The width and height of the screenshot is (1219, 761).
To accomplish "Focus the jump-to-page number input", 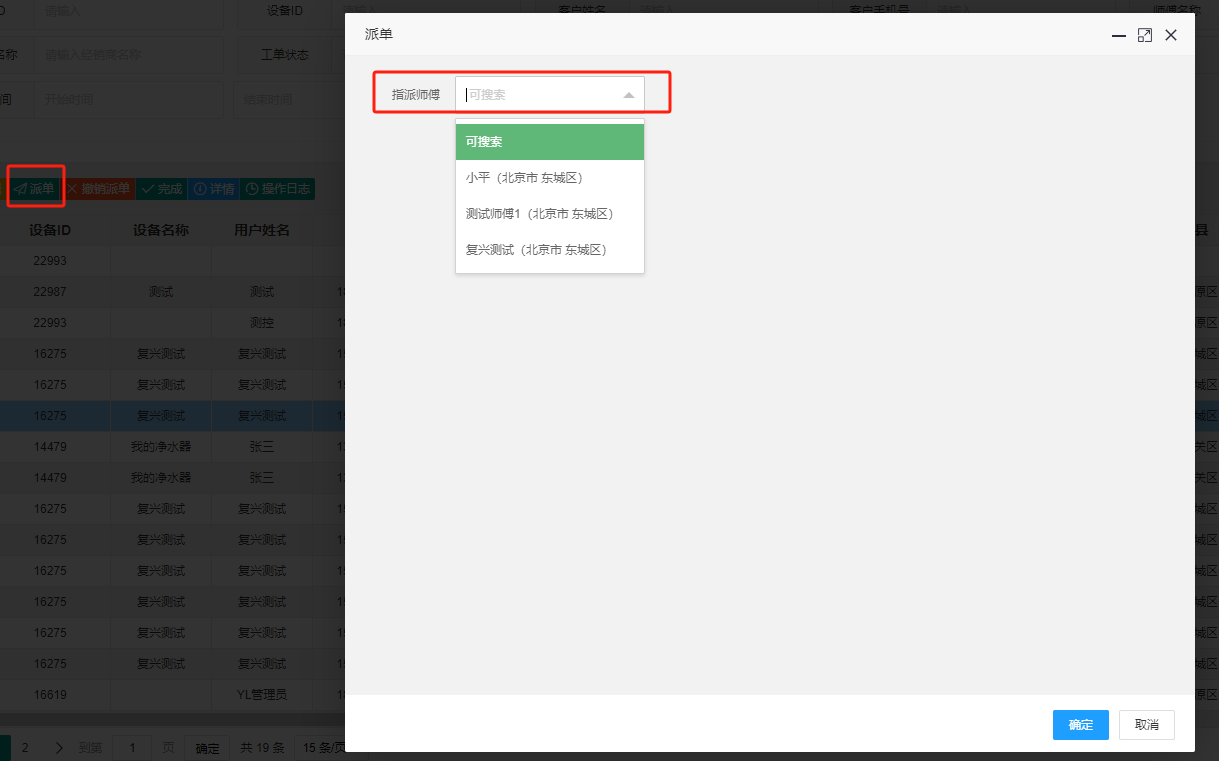I will (x=132, y=748).
